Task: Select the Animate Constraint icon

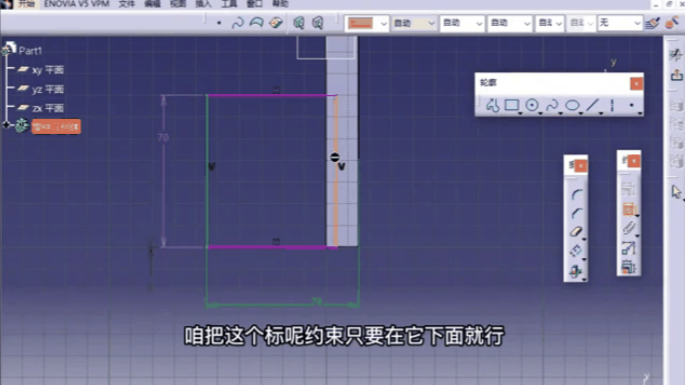Action: click(628, 248)
